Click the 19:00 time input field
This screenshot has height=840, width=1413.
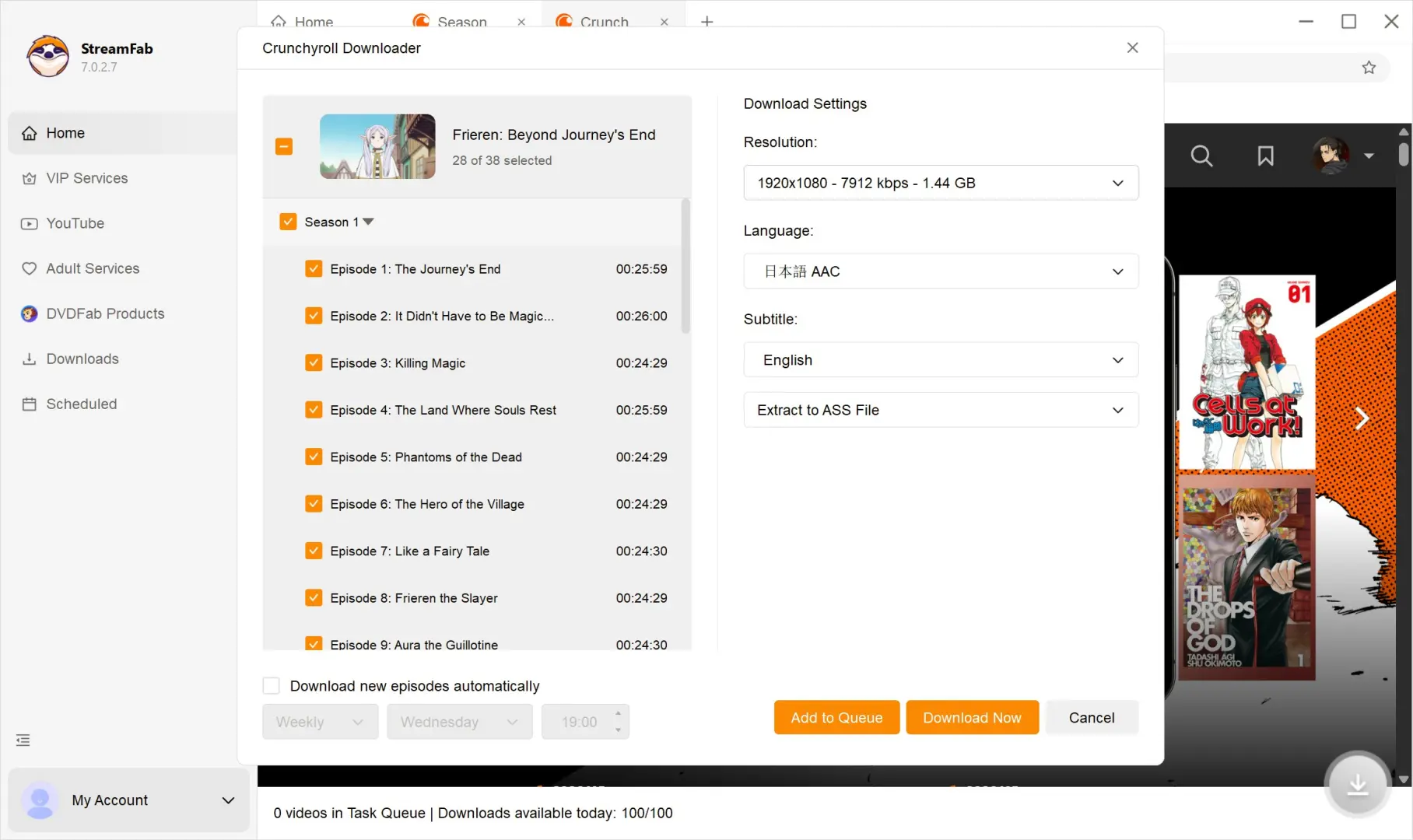coord(579,722)
